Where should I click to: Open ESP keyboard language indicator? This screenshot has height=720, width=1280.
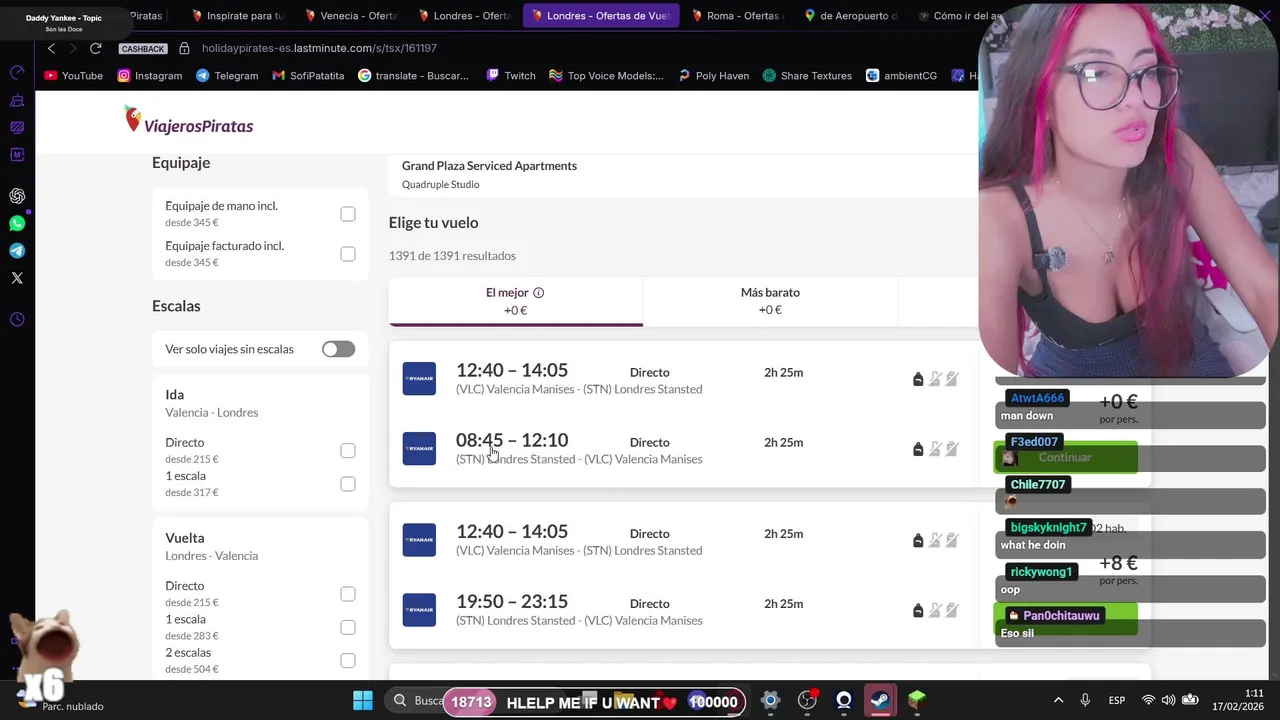tap(1117, 701)
